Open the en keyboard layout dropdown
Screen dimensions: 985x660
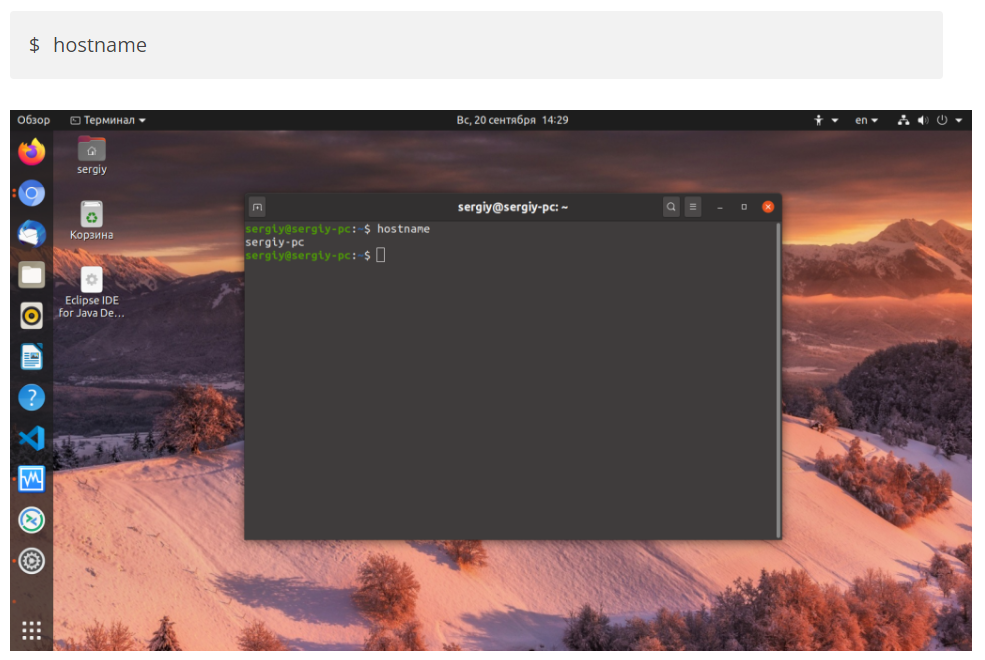pyautogui.click(x=866, y=120)
